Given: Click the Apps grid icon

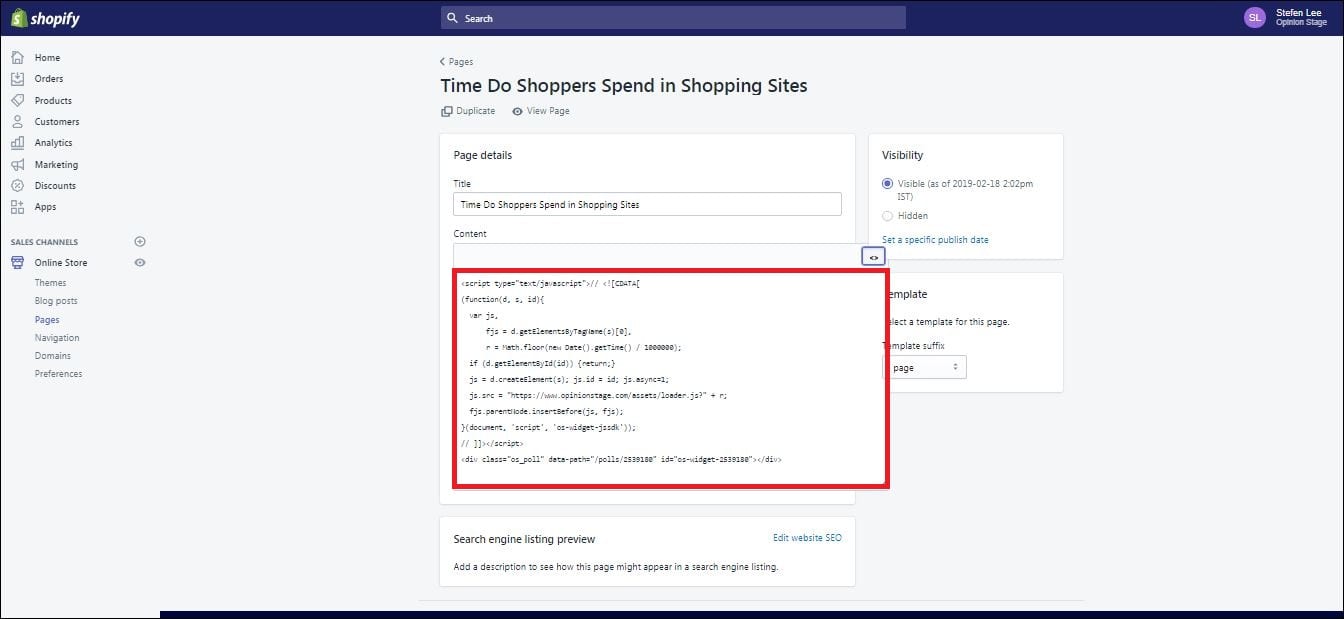Looking at the screenshot, I should [17, 207].
